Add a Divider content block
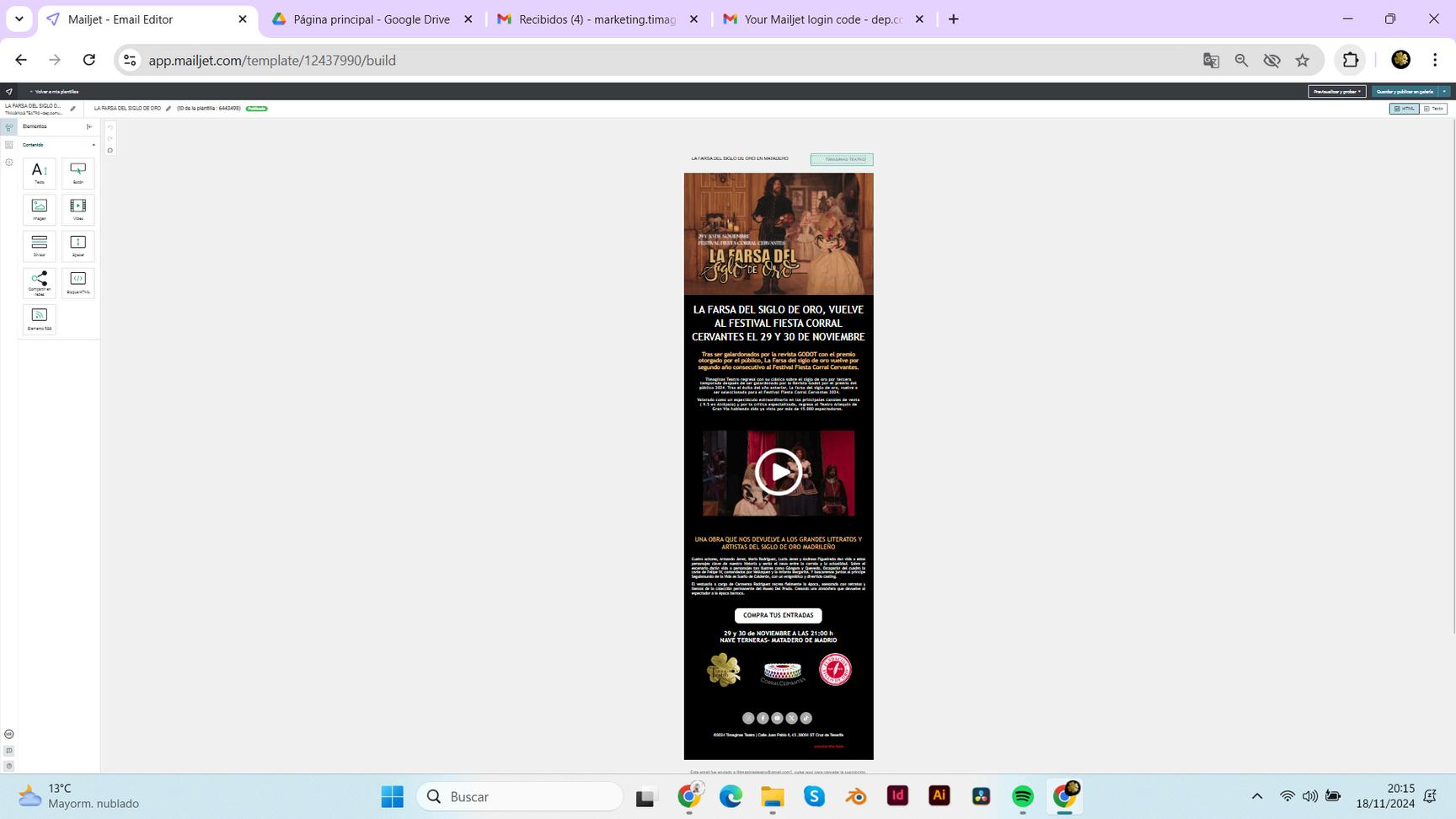 click(x=40, y=245)
